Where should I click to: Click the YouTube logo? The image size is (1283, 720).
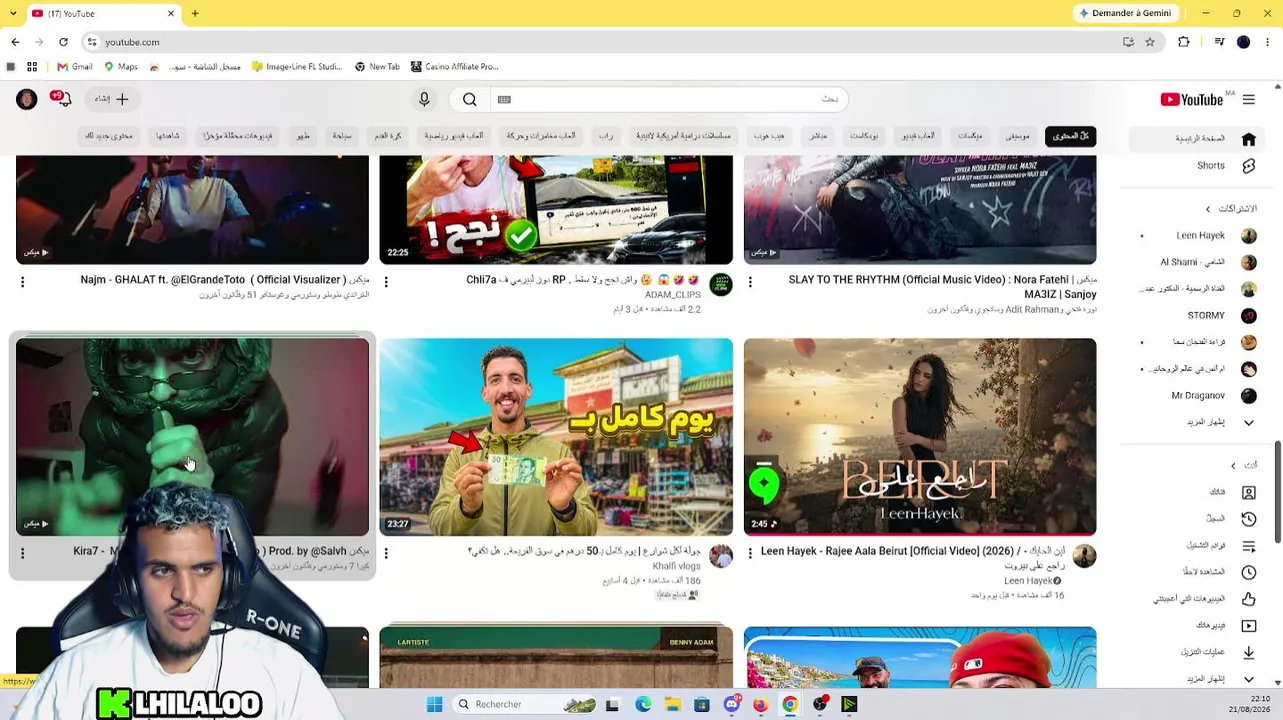coord(1192,99)
